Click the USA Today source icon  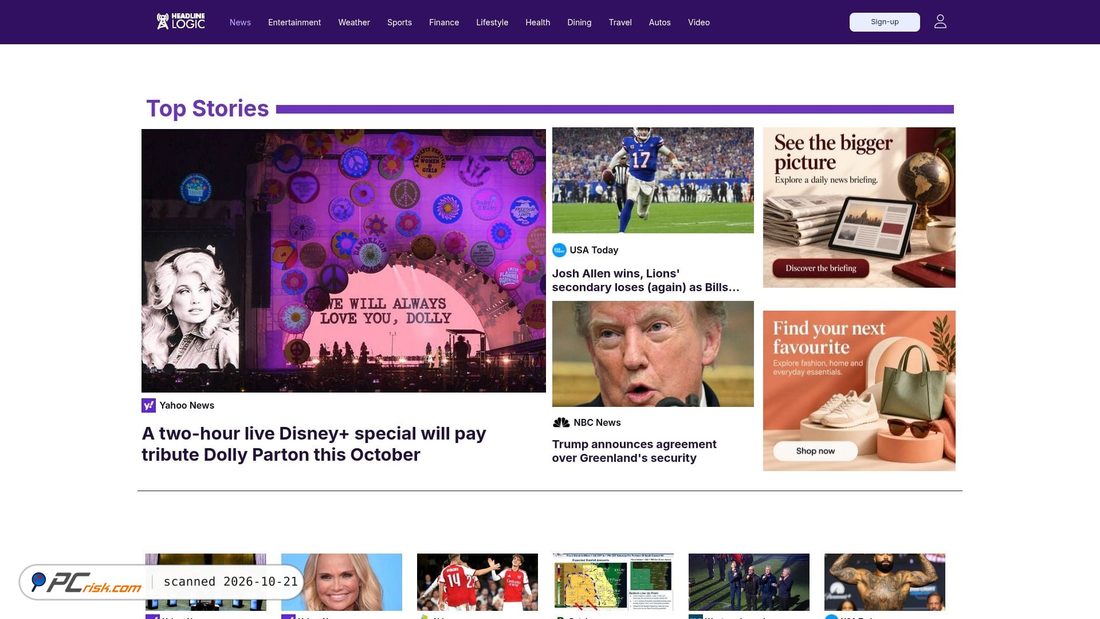pos(559,250)
